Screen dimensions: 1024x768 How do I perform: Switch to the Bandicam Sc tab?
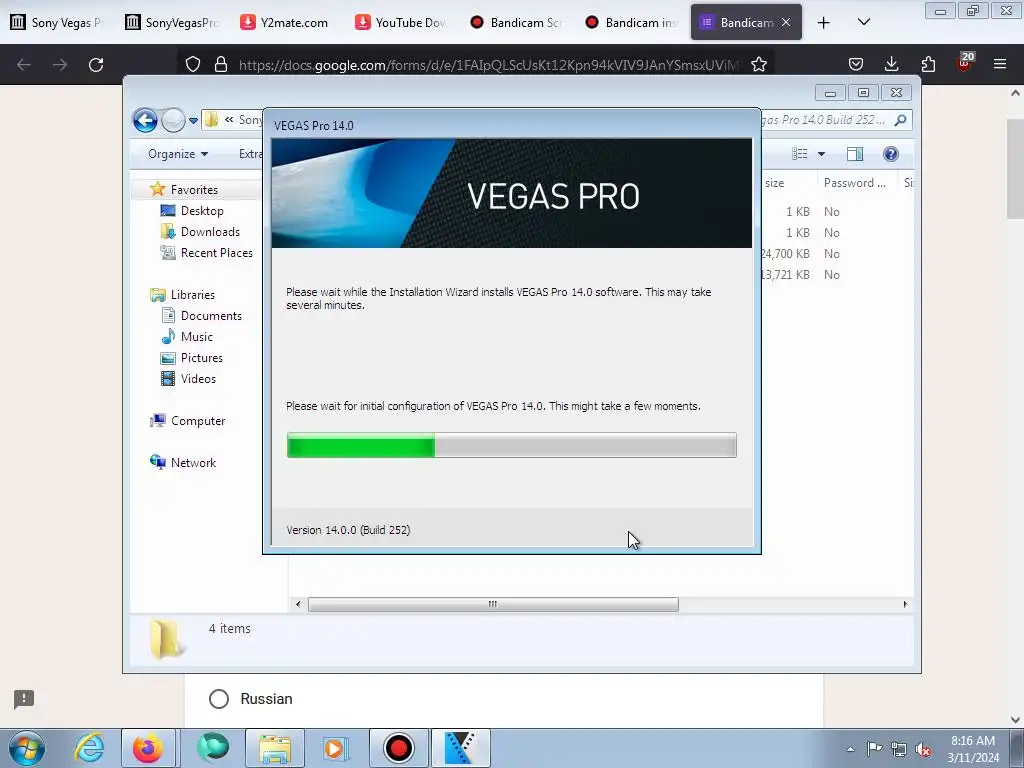517,22
